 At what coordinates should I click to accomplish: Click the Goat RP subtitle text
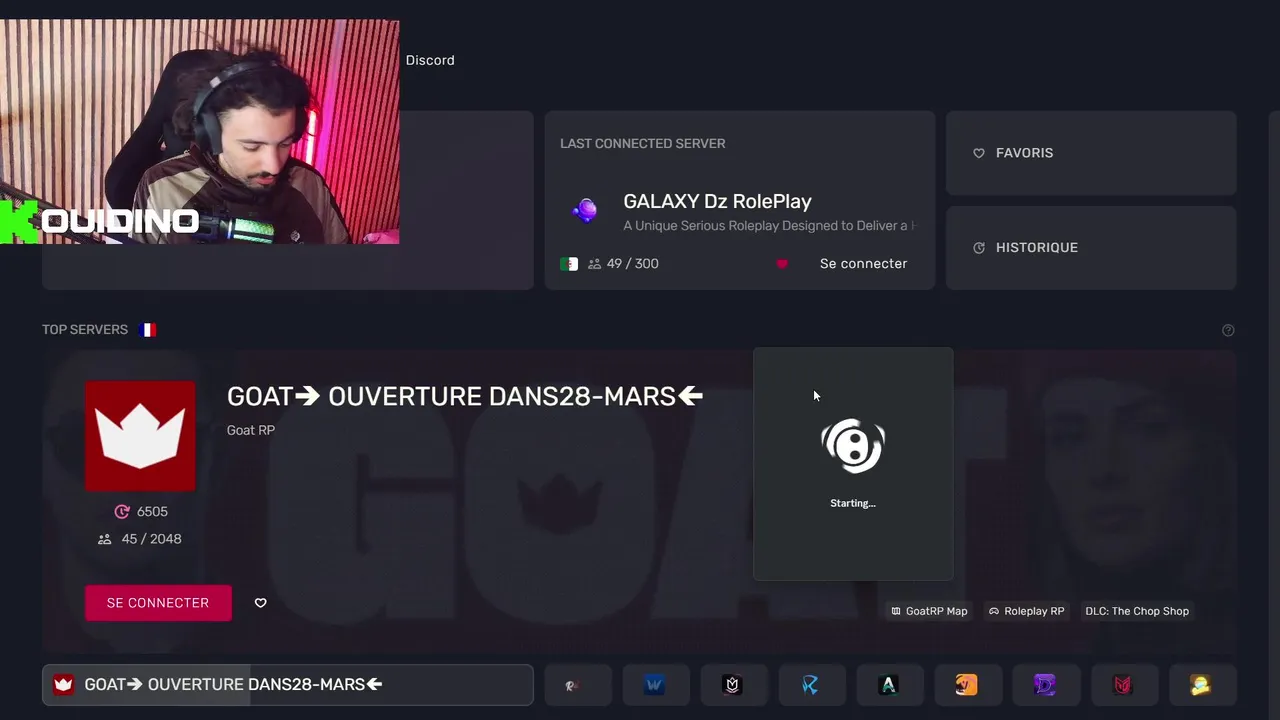click(251, 430)
